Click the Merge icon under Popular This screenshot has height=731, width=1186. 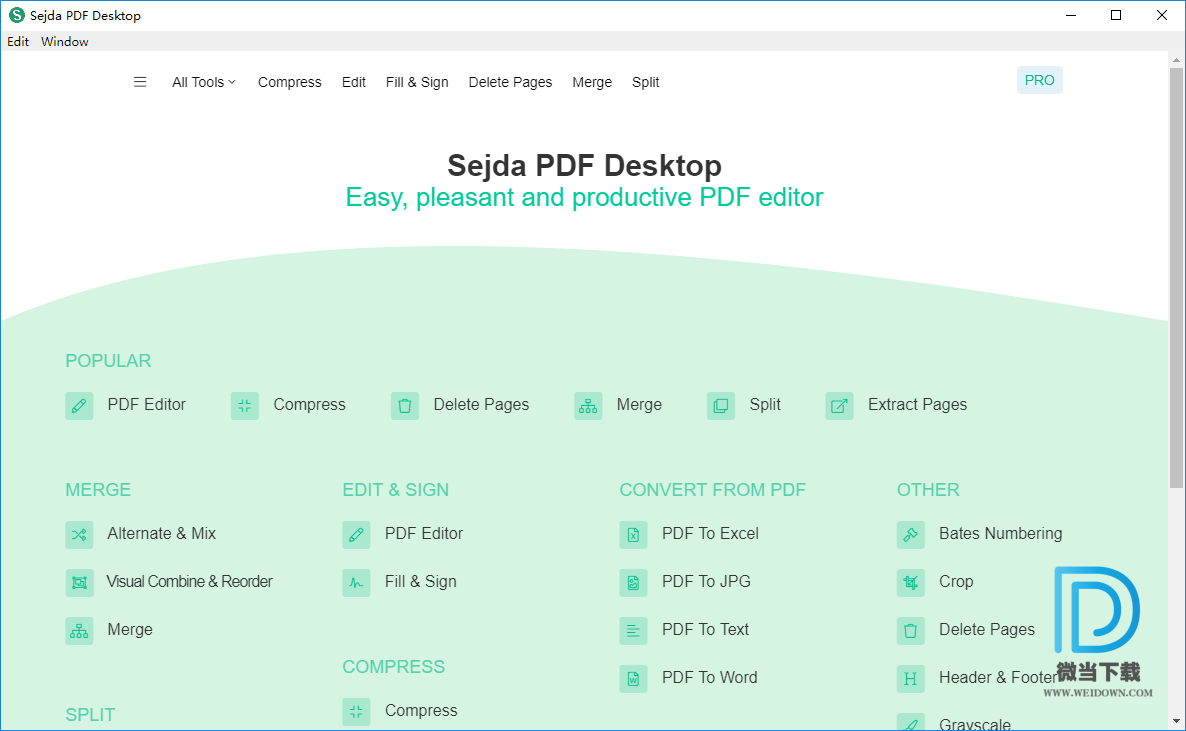[x=588, y=406]
